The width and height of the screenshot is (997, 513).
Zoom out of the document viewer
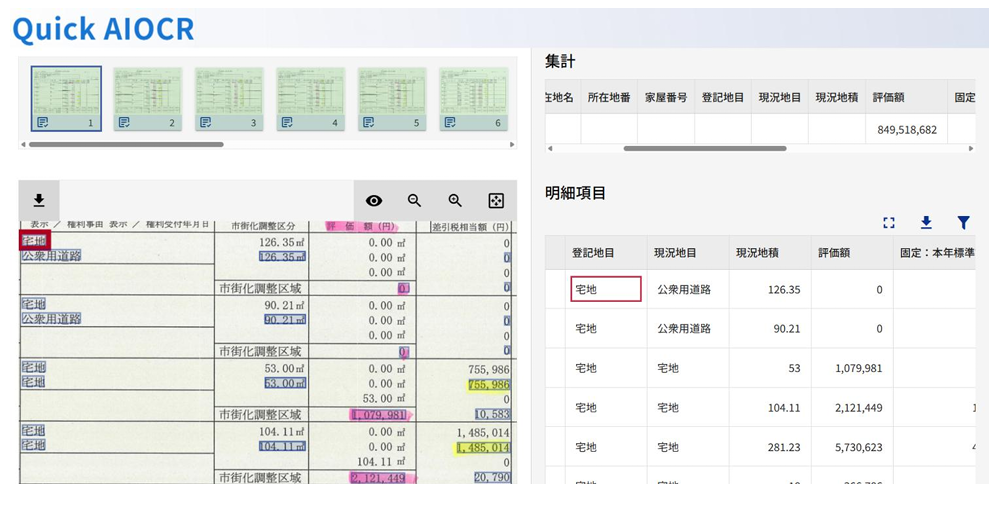click(x=414, y=201)
